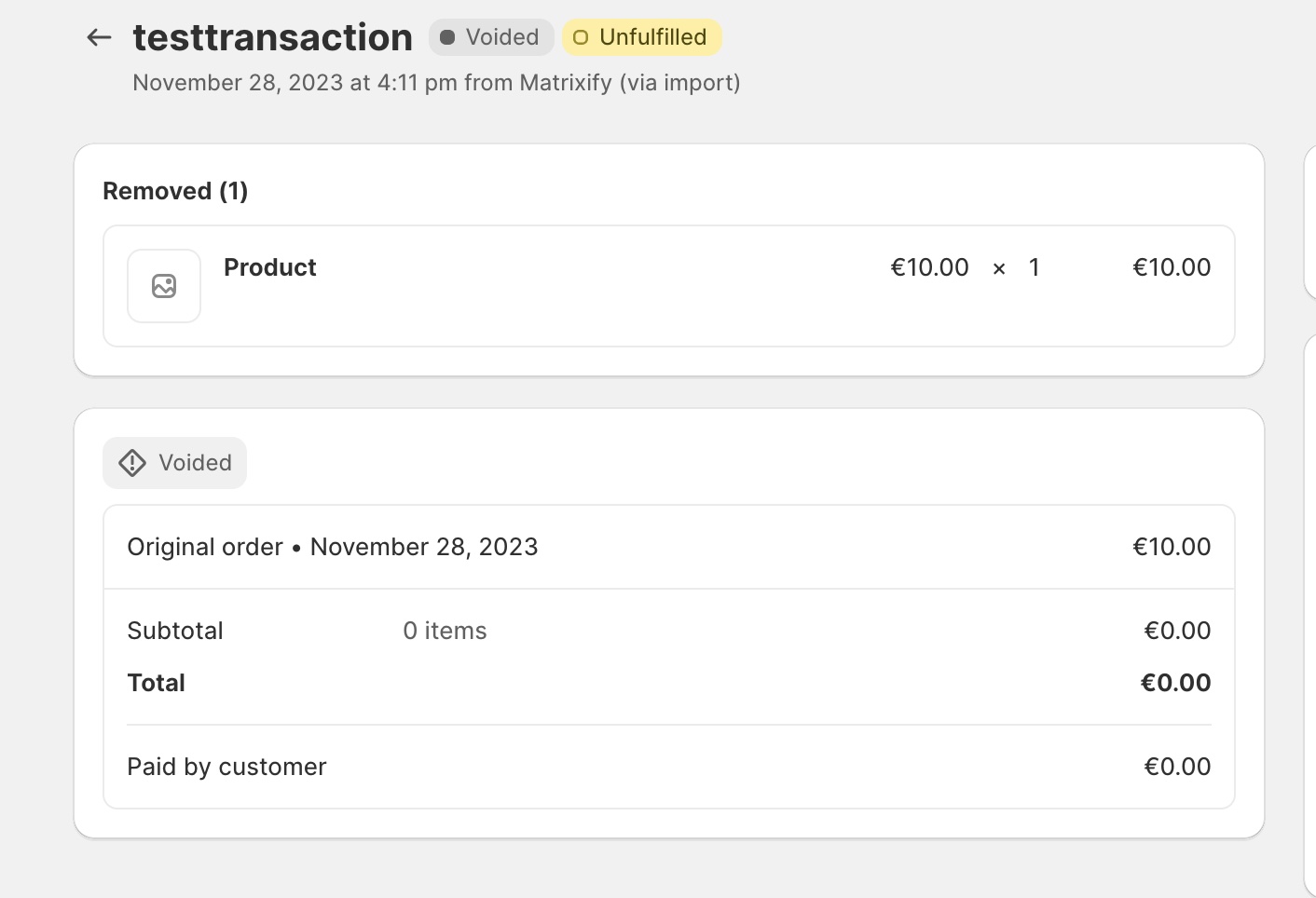Click the diamond alert icon beside Voided
Screen dimensions: 1316x898
pos(131,462)
